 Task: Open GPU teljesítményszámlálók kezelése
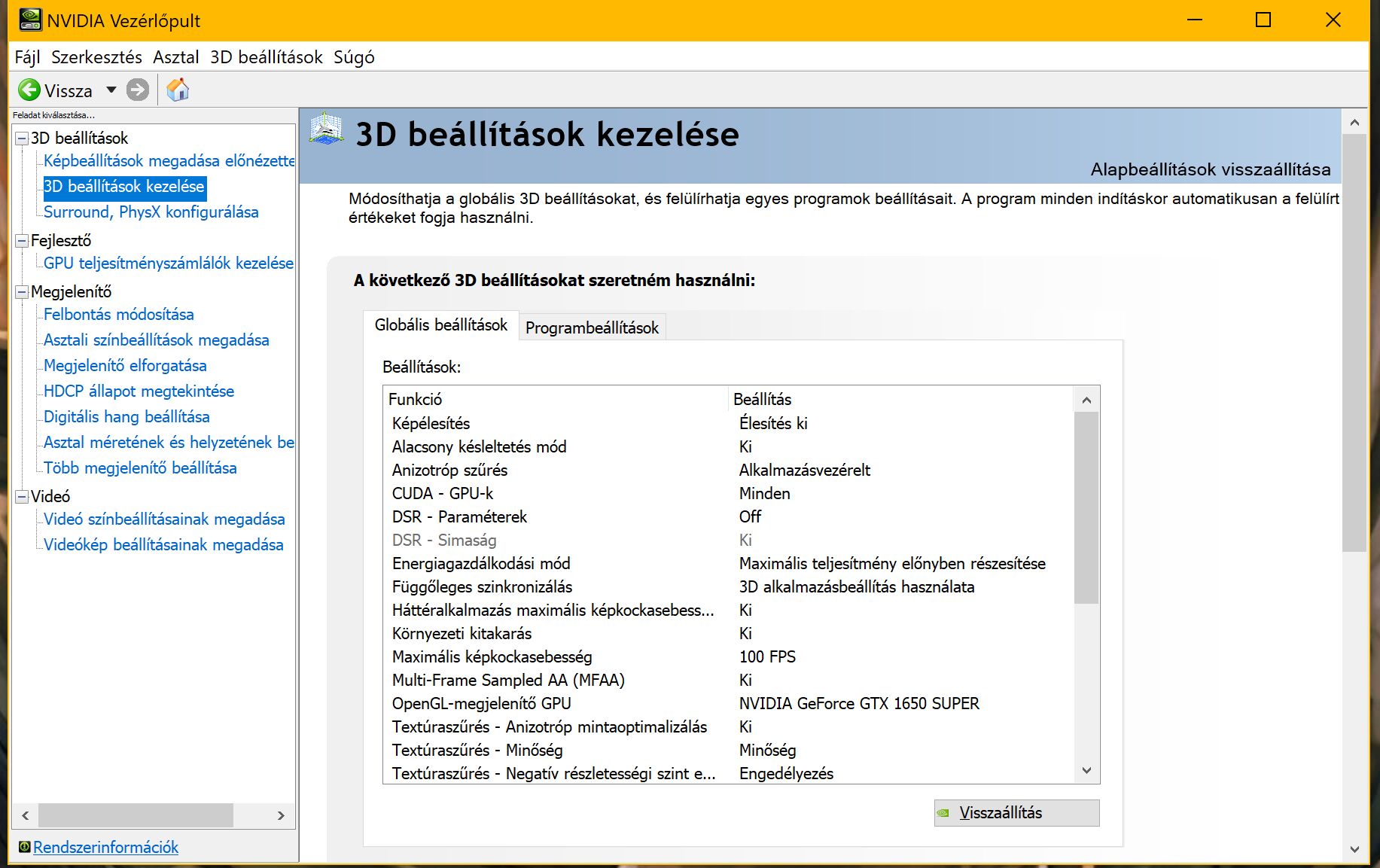click(x=168, y=263)
